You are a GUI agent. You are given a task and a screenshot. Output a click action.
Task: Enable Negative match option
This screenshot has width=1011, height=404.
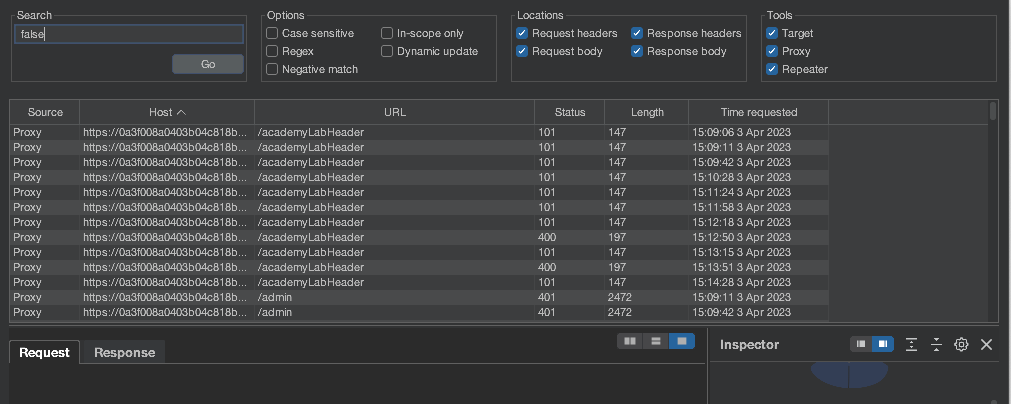272,69
